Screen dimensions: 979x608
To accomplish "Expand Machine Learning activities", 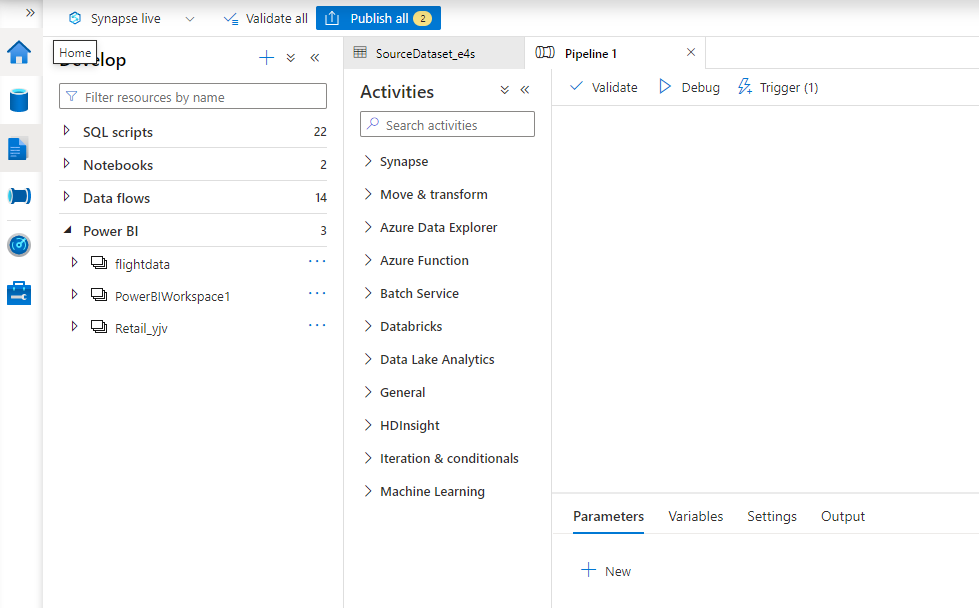I will click(368, 491).
